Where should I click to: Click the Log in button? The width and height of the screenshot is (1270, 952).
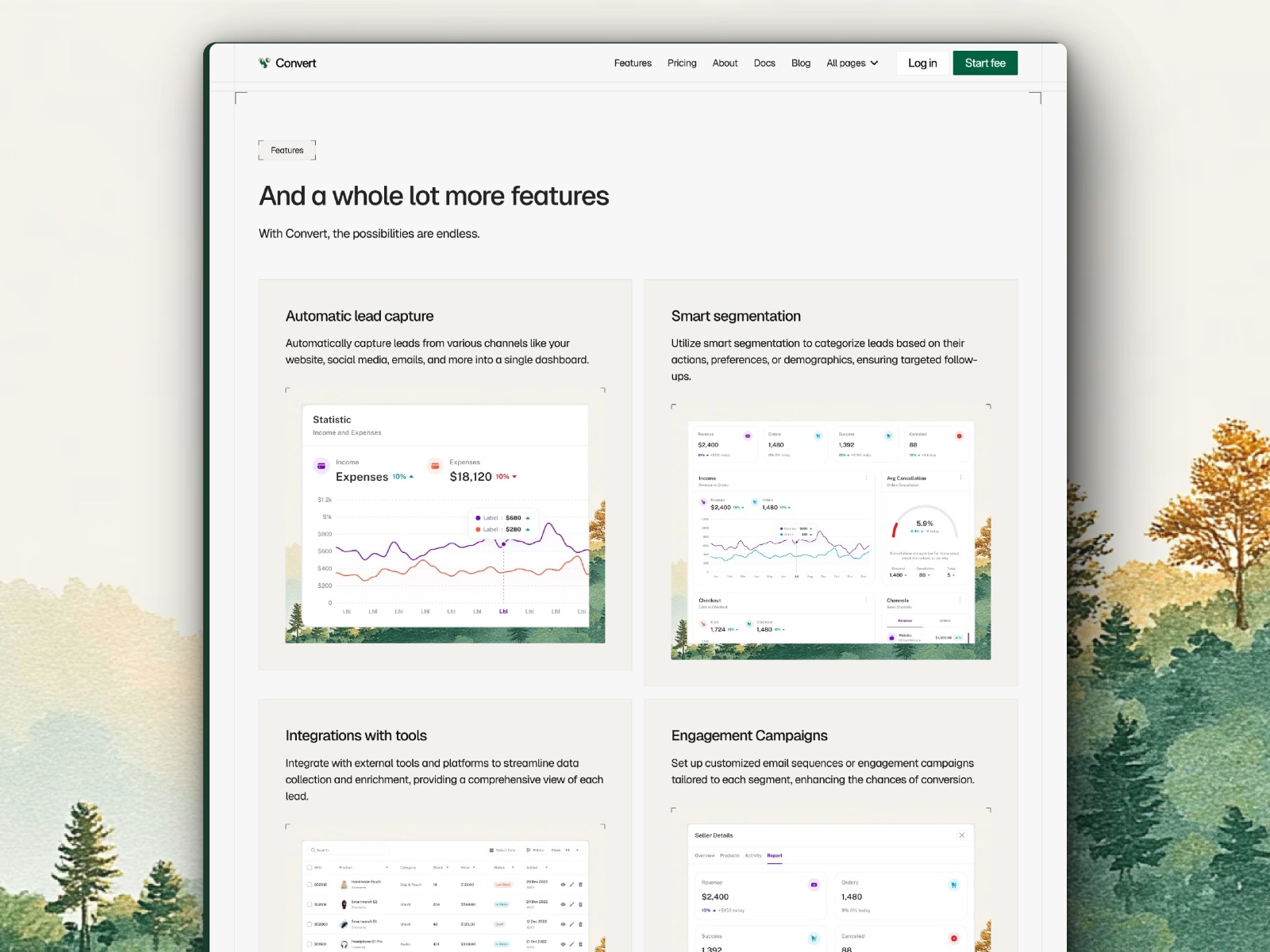pyautogui.click(x=922, y=63)
